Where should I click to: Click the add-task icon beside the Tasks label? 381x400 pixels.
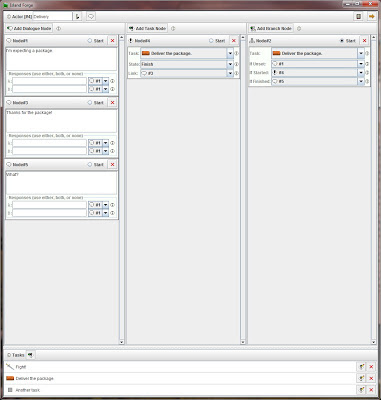30,355
